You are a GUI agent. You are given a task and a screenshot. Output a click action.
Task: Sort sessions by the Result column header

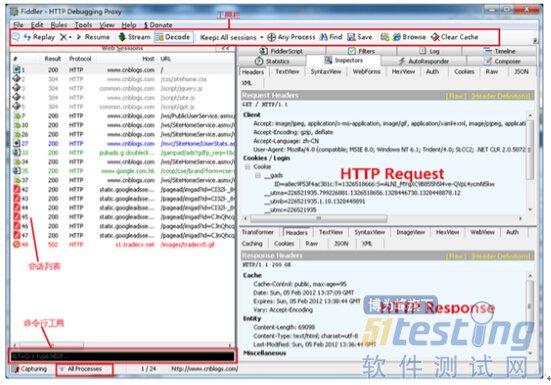coord(52,59)
